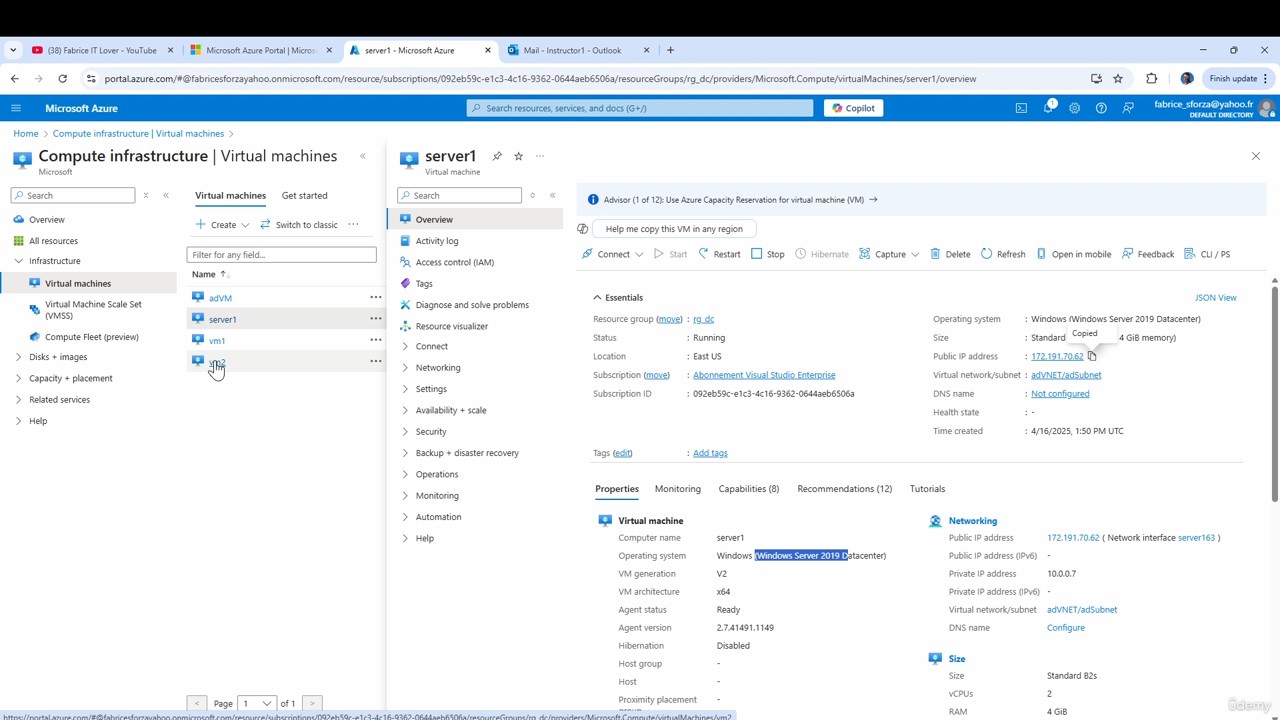This screenshot has height=720, width=1280.
Task: Switch to Capabilities (8) tab
Action: coord(749,489)
